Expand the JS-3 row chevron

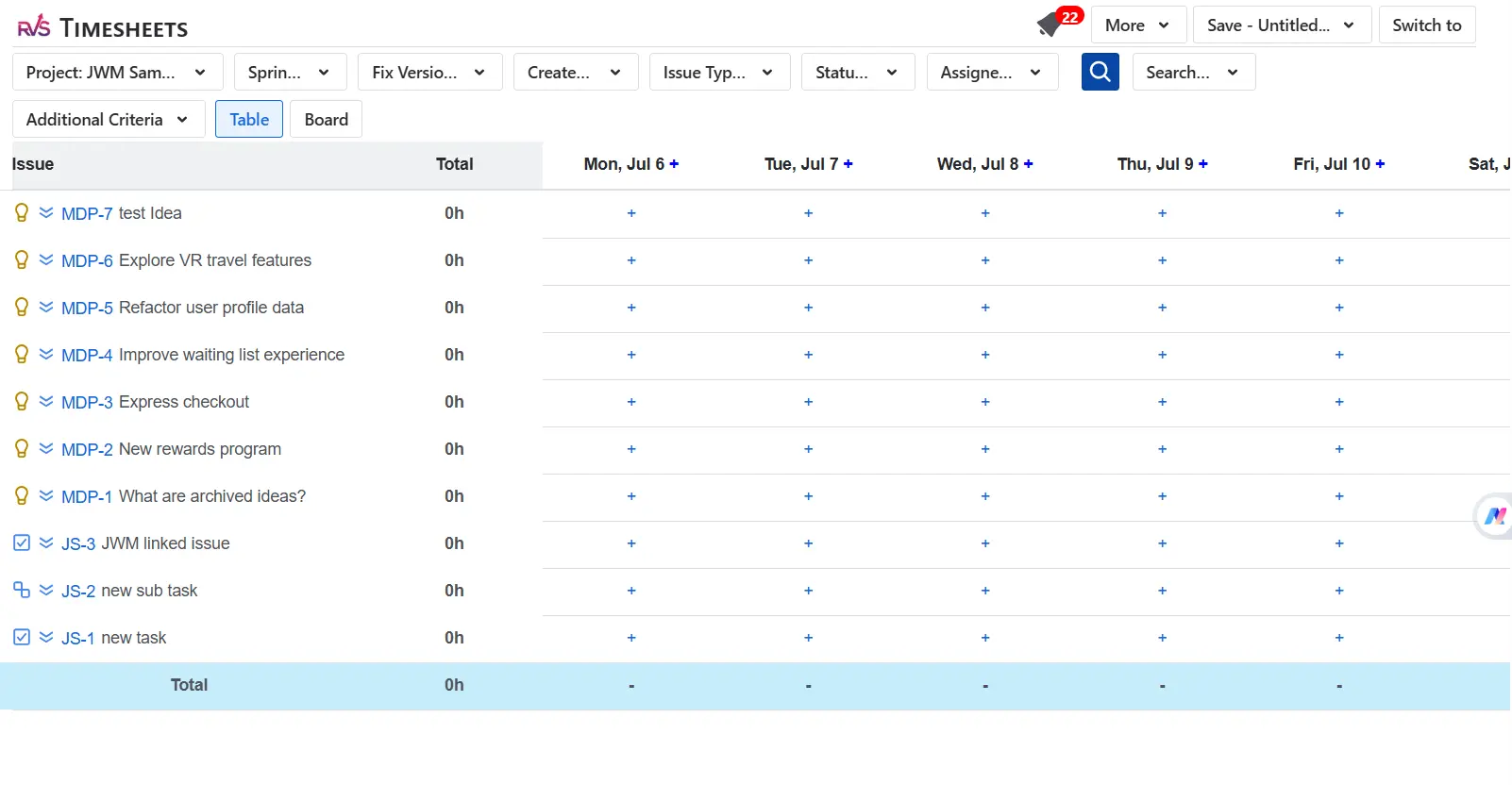coord(46,543)
